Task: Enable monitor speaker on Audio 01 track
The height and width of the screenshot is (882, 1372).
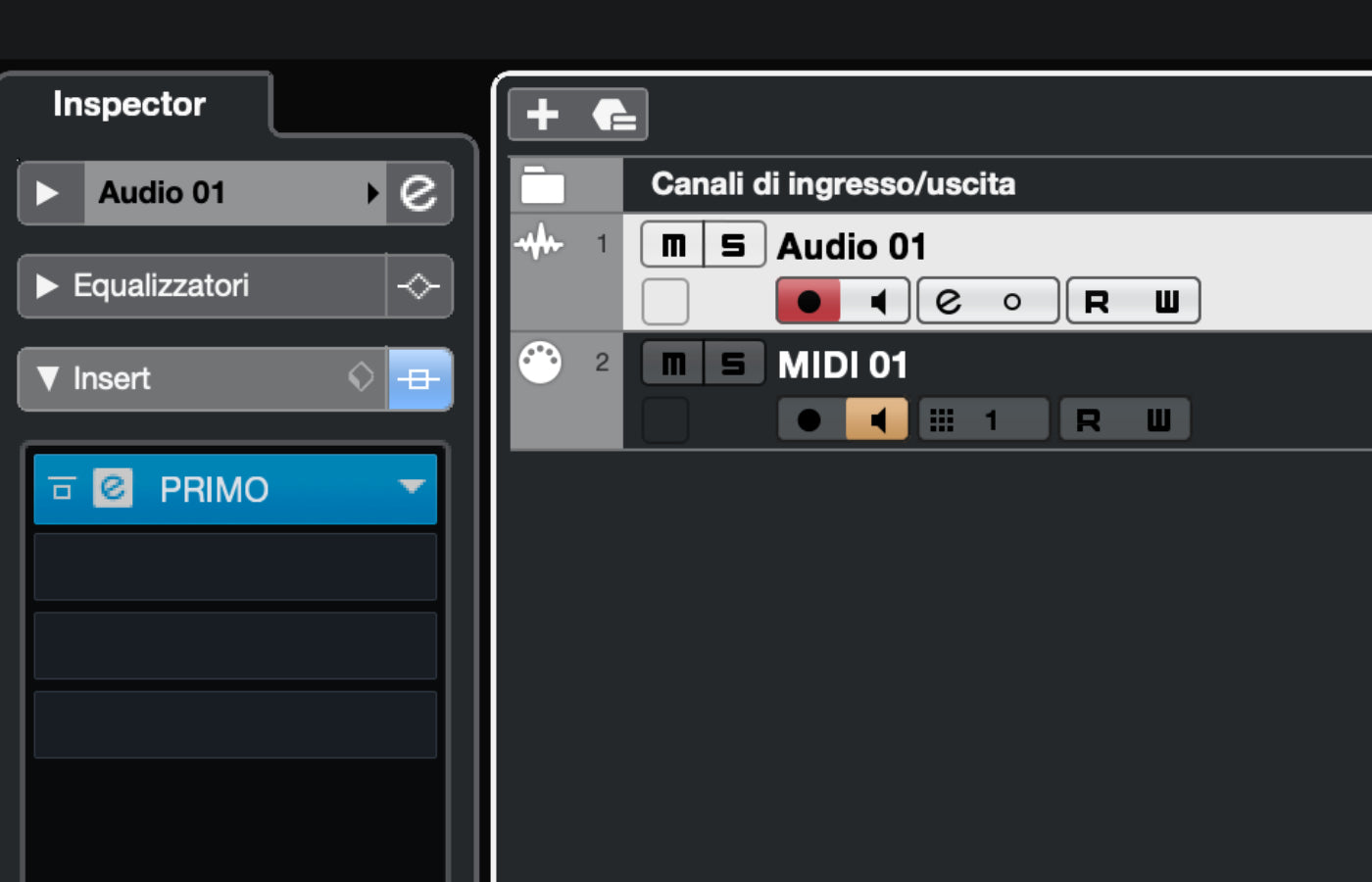Action: pos(877,301)
